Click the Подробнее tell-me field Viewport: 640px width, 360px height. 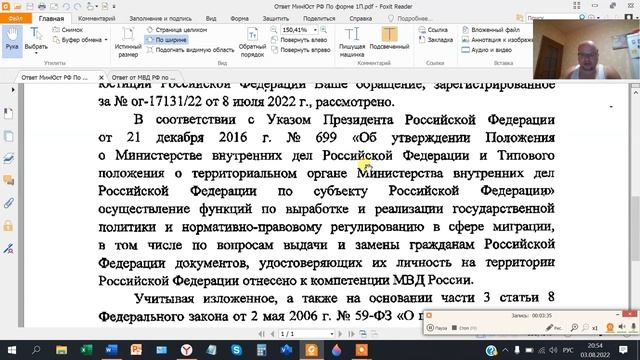click(x=410, y=18)
